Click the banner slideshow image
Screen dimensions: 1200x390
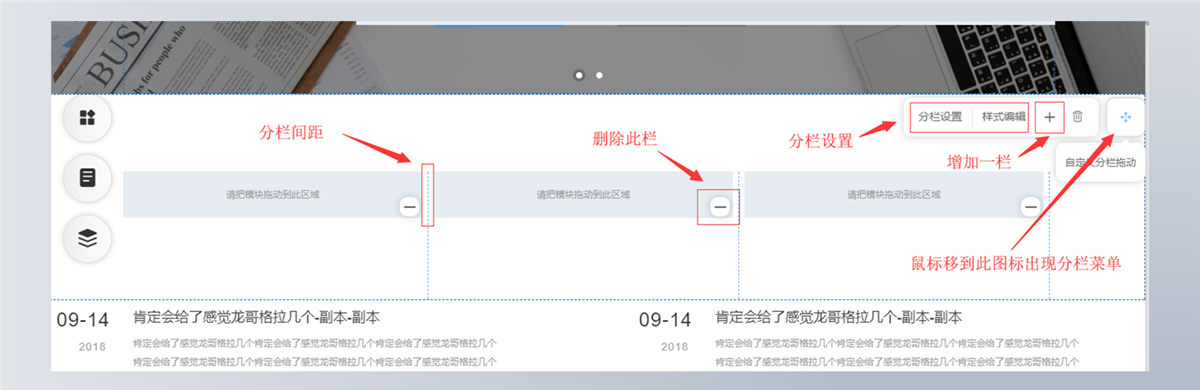click(599, 57)
